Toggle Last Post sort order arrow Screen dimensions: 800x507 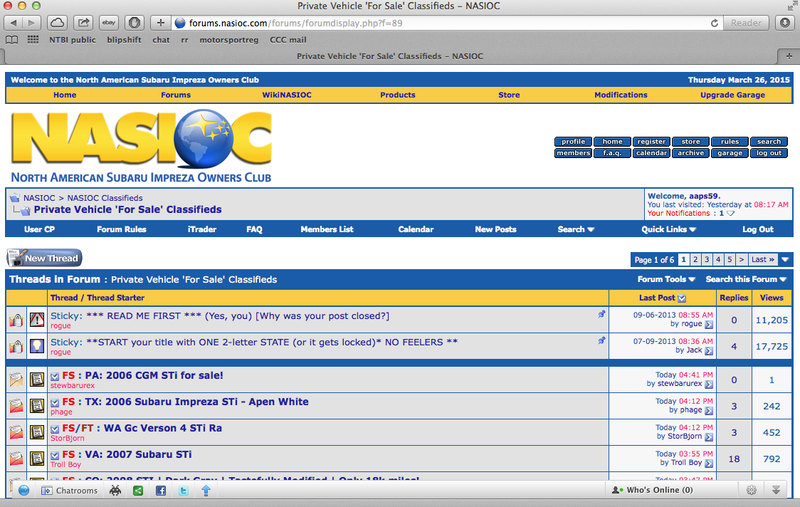click(x=682, y=298)
